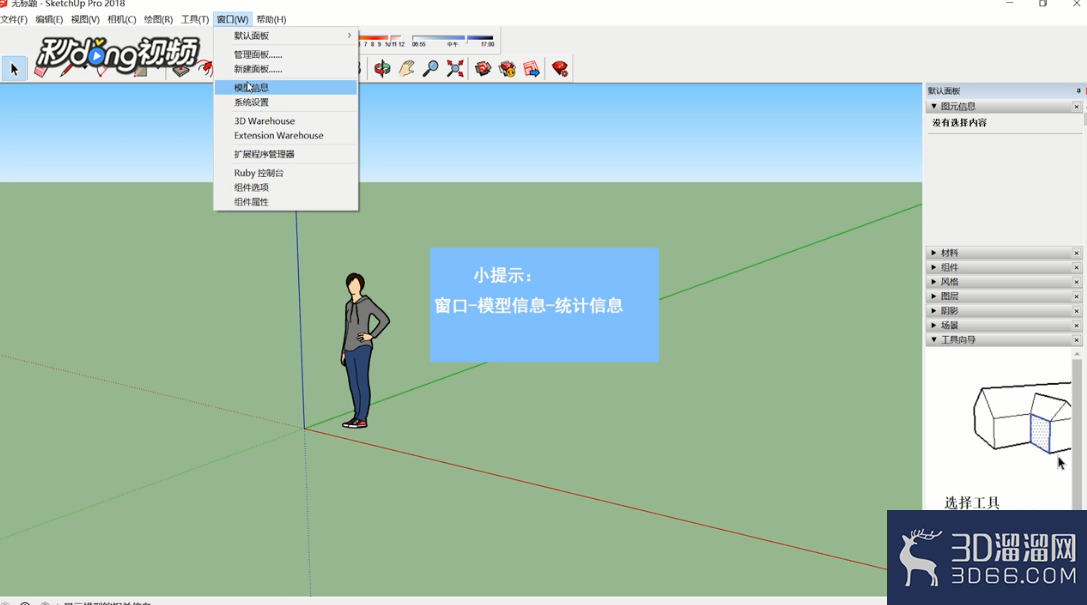Expand the 材料 panel

point(934,253)
